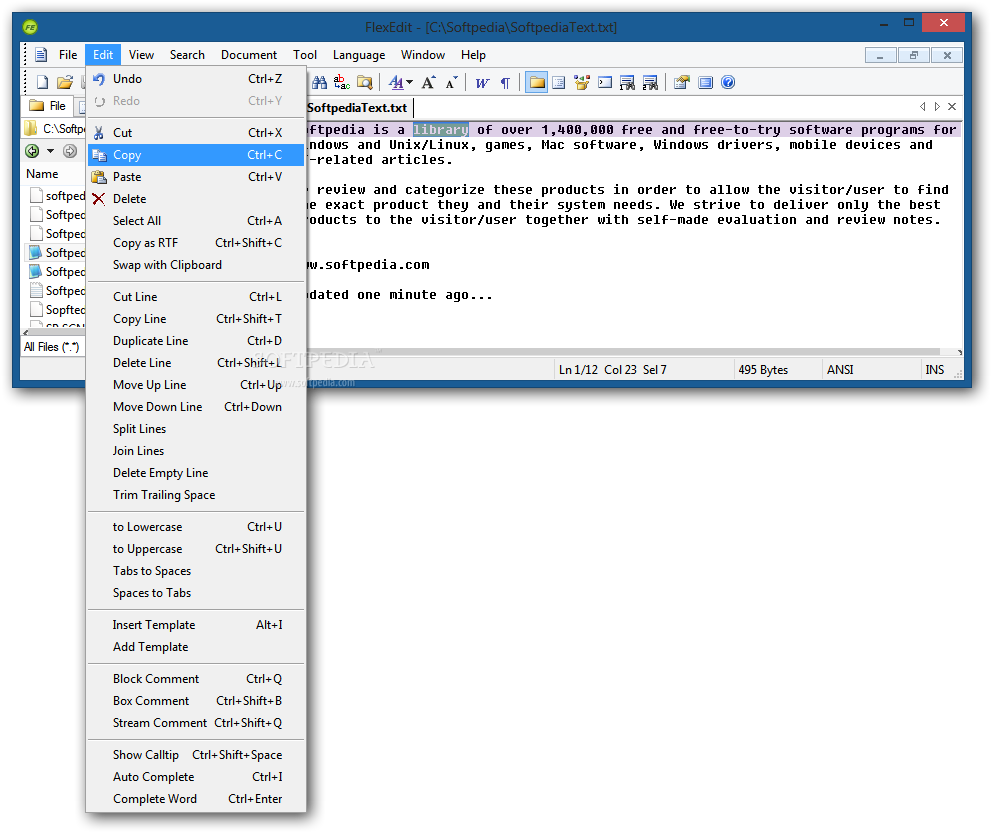Select Insert Template menu entry
The width and height of the screenshot is (992, 833).
click(196, 625)
